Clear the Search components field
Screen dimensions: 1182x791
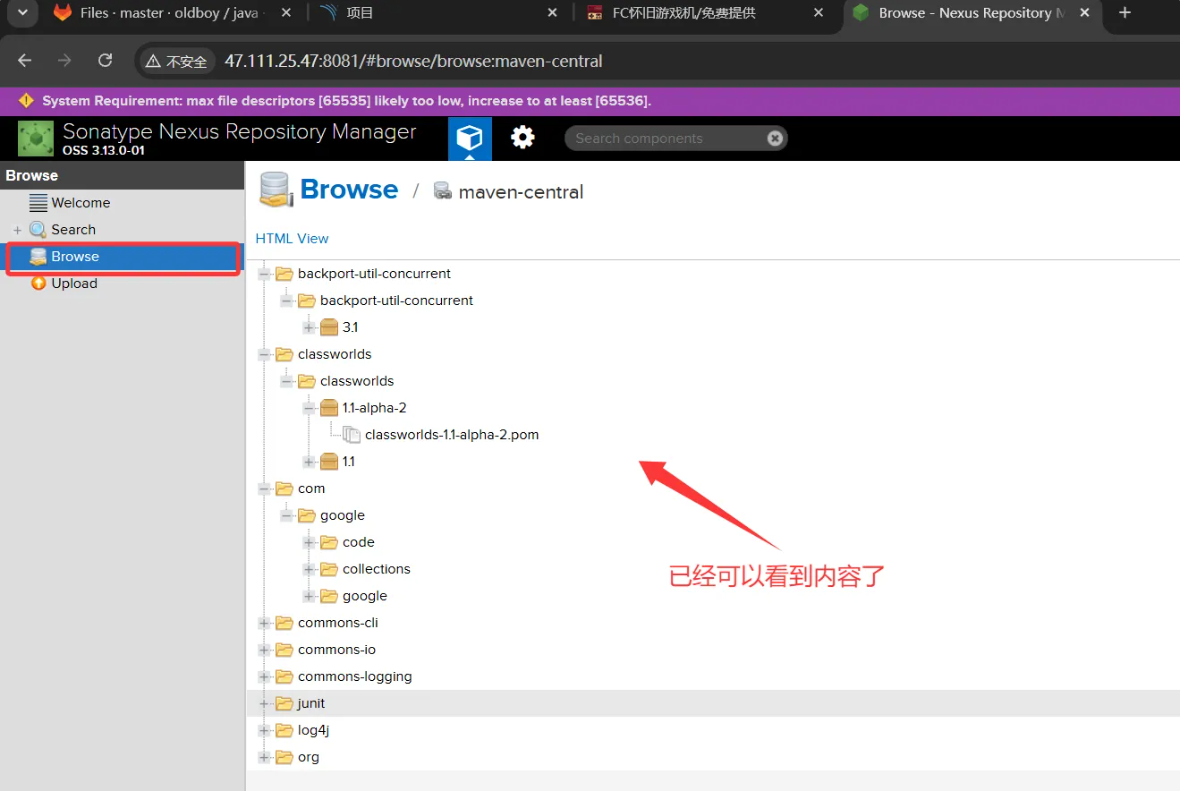[x=774, y=138]
